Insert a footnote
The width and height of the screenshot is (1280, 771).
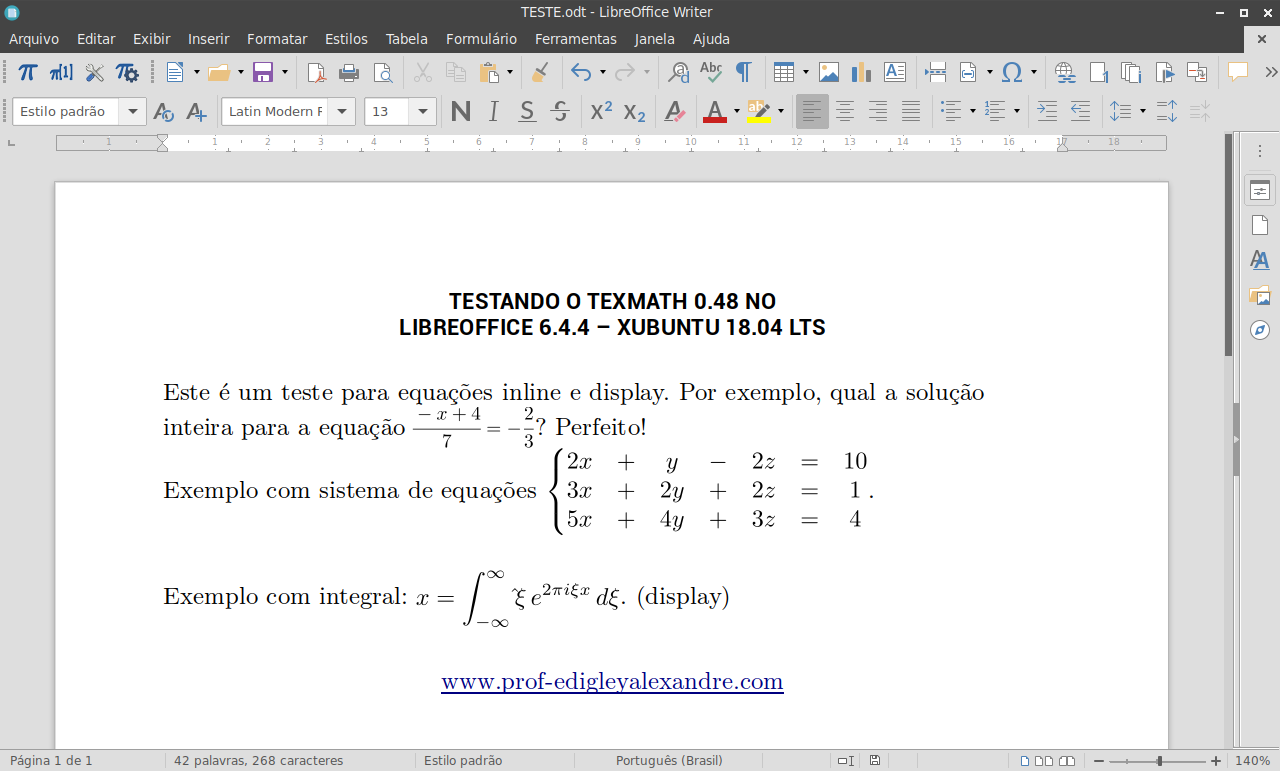(x=1098, y=72)
